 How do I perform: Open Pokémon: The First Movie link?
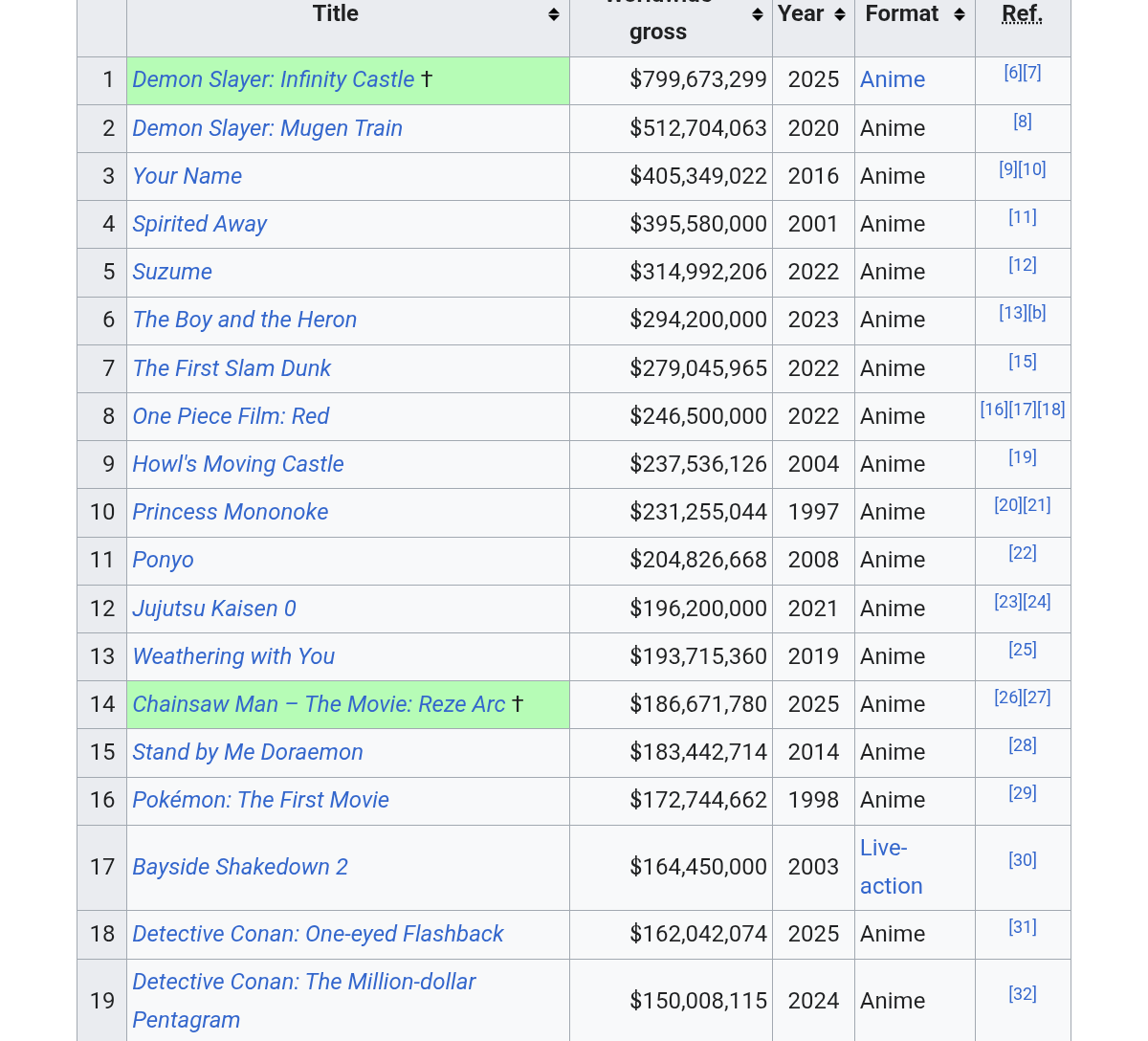click(261, 800)
